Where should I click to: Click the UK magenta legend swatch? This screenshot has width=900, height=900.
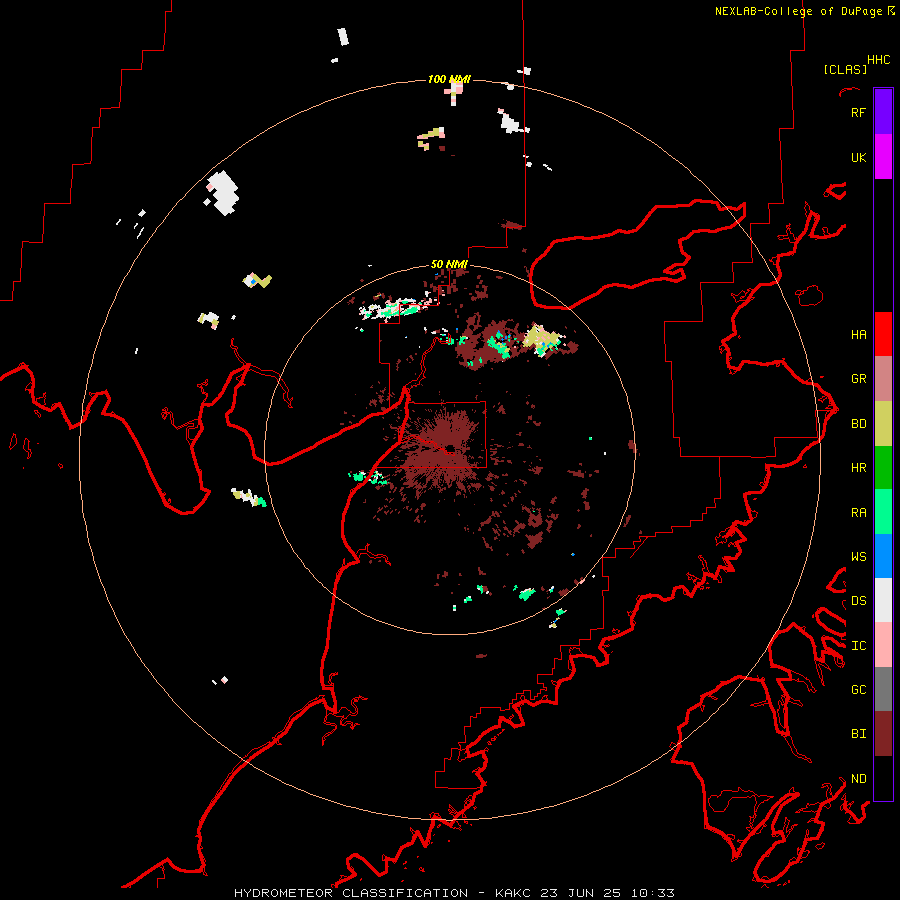(x=883, y=157)
